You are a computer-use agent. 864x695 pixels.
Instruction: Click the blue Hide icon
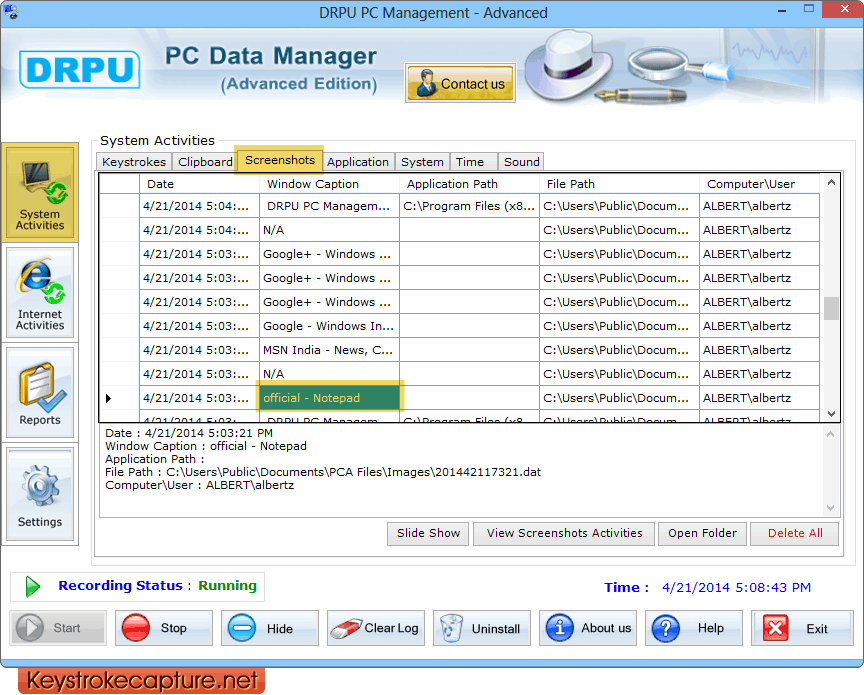point(241,628)
